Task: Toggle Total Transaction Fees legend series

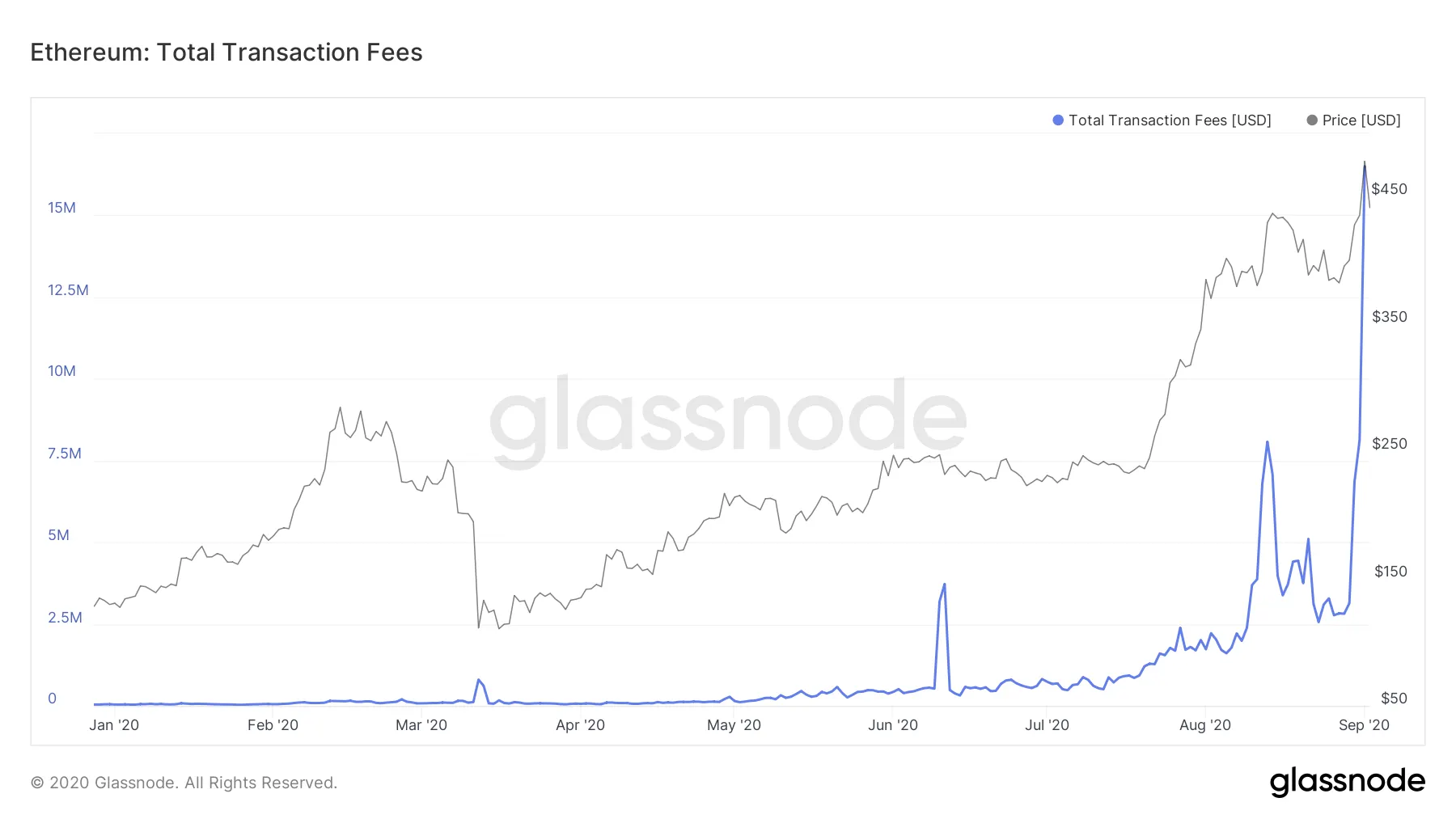Action: point(1169,120)
